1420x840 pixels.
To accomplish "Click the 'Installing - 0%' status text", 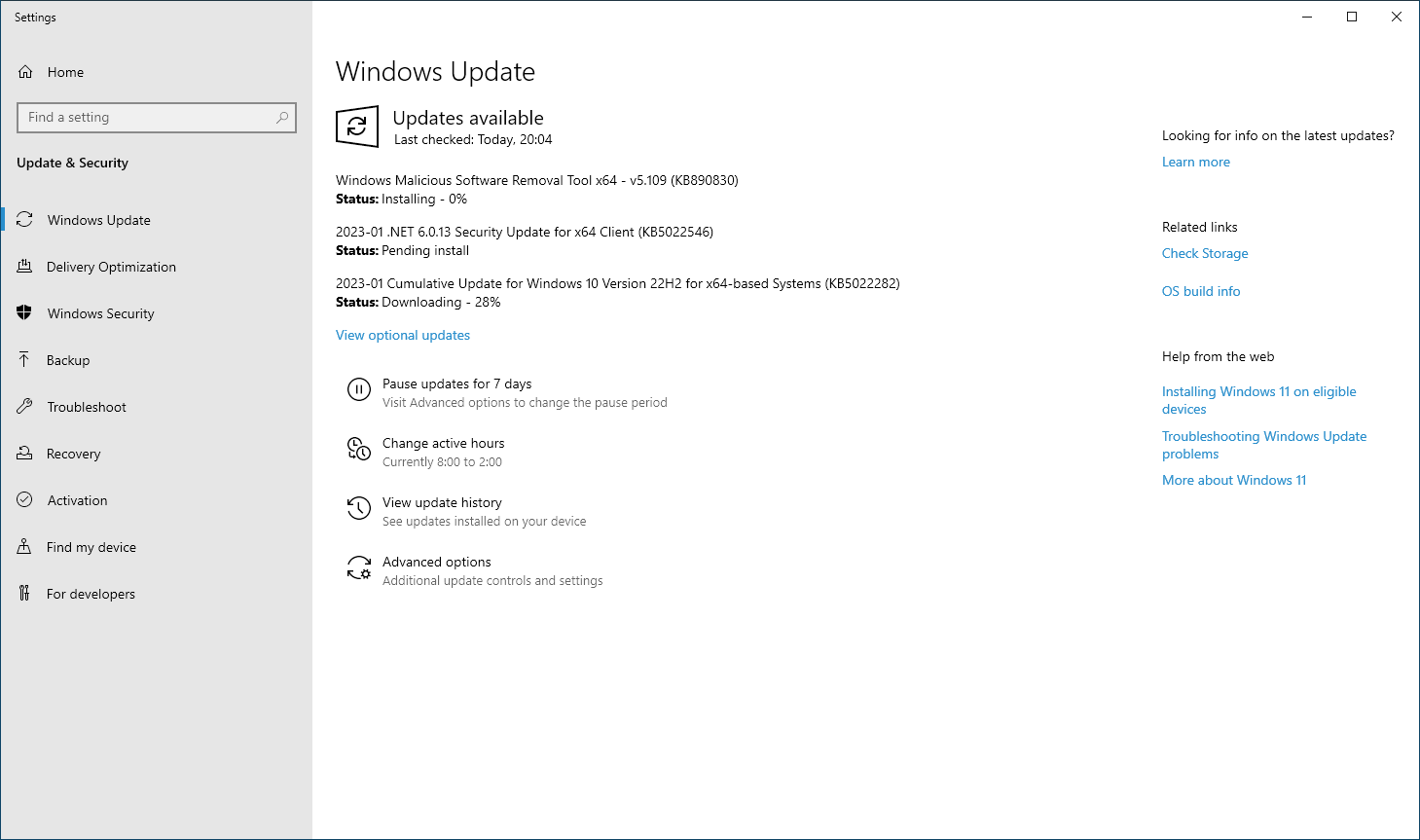I will tap(424, 199).
